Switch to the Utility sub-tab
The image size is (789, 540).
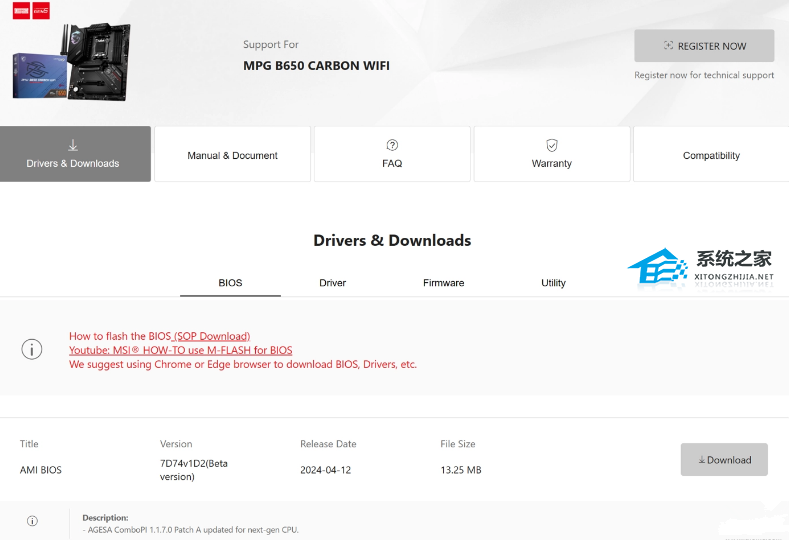(554, 283)
